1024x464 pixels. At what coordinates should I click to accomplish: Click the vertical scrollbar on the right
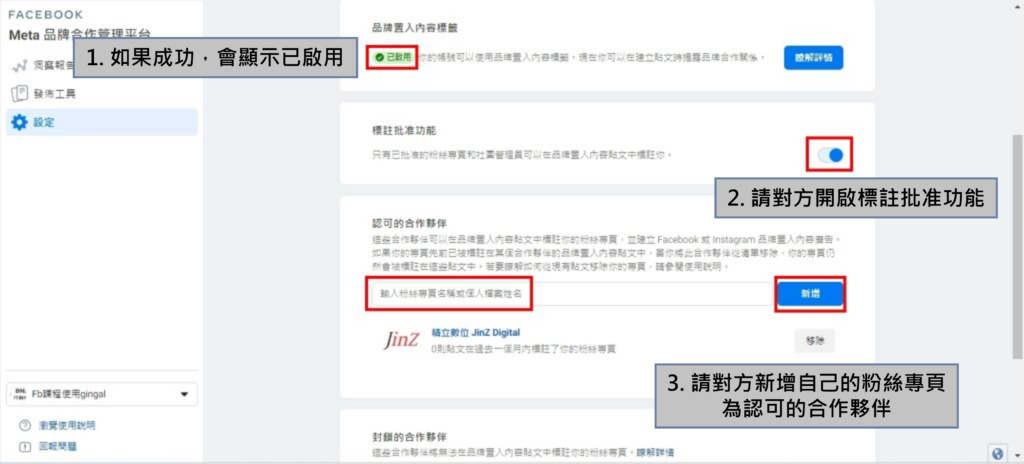[1017, 246]
